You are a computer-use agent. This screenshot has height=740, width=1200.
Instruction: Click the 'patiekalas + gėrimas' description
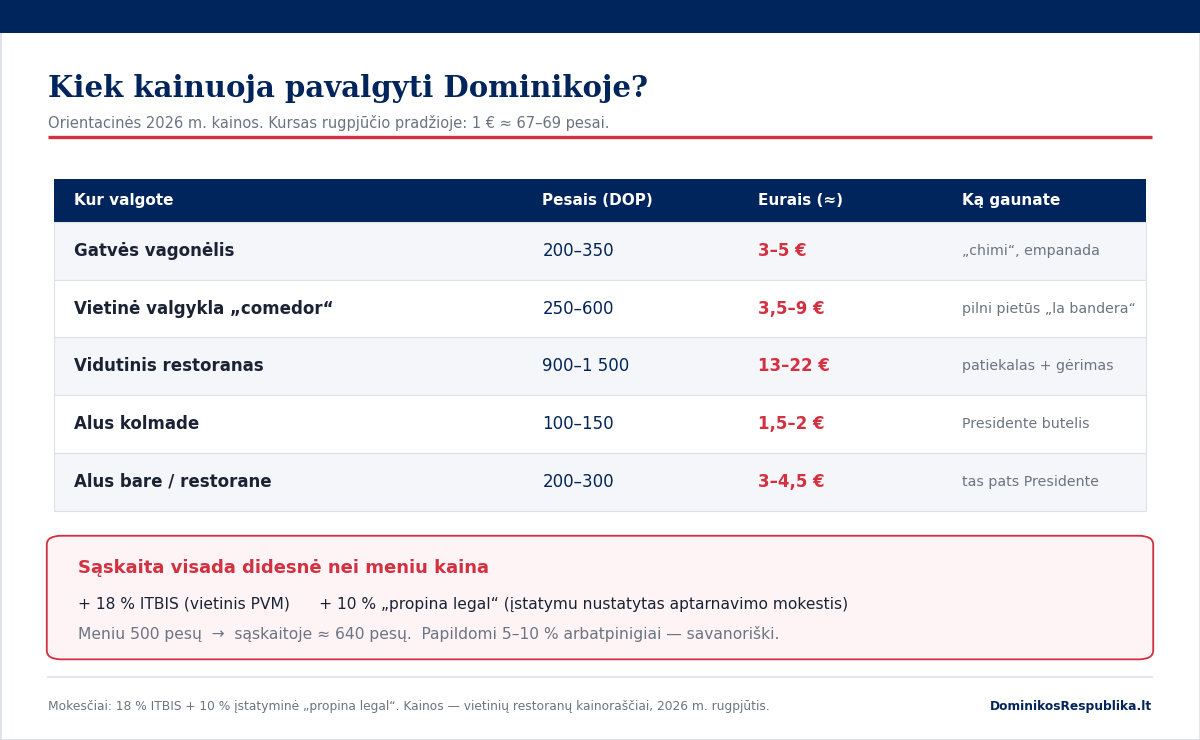coord(1038,366)
